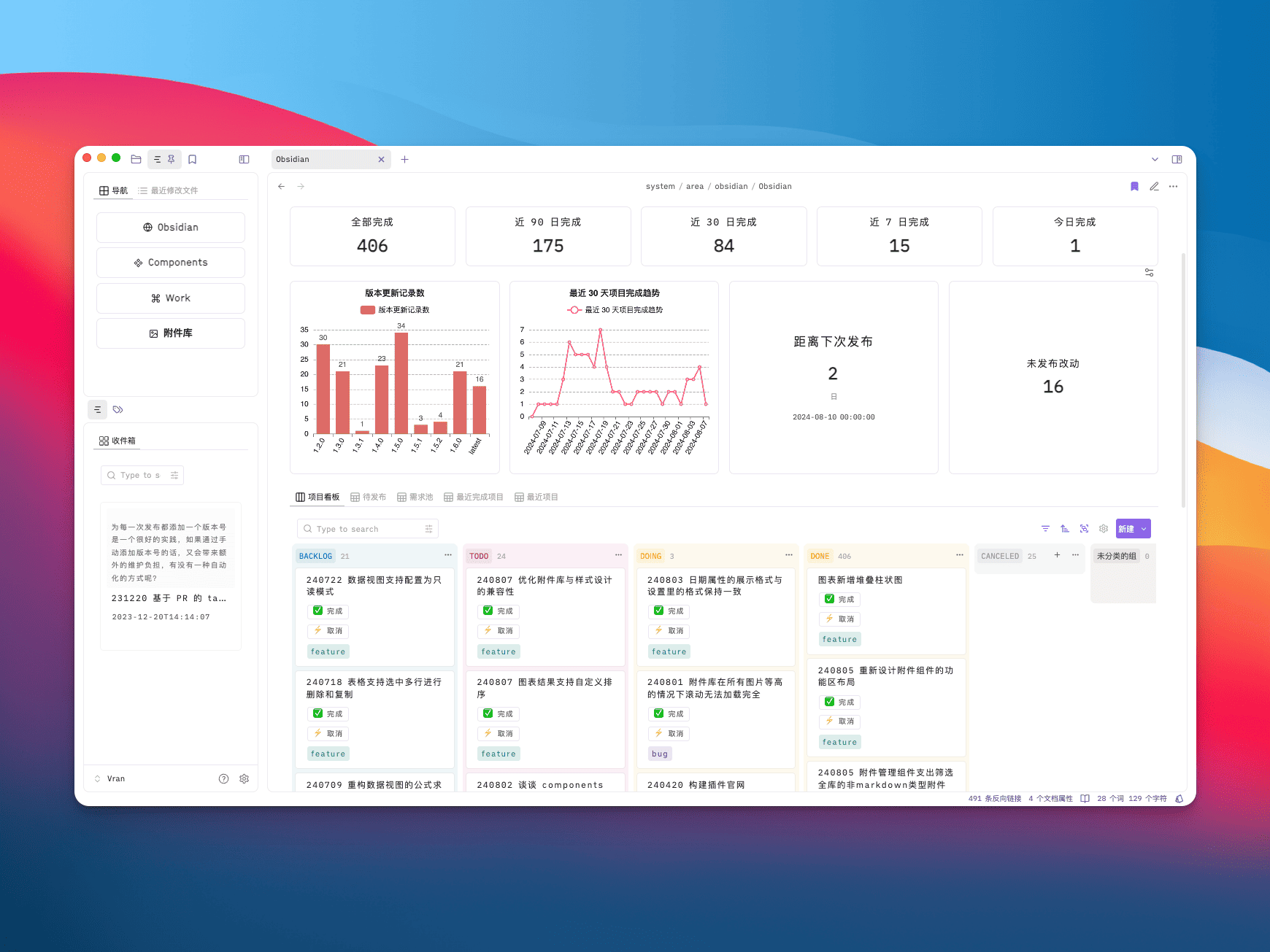Click the kanban Type to search field

coord(367,529)
